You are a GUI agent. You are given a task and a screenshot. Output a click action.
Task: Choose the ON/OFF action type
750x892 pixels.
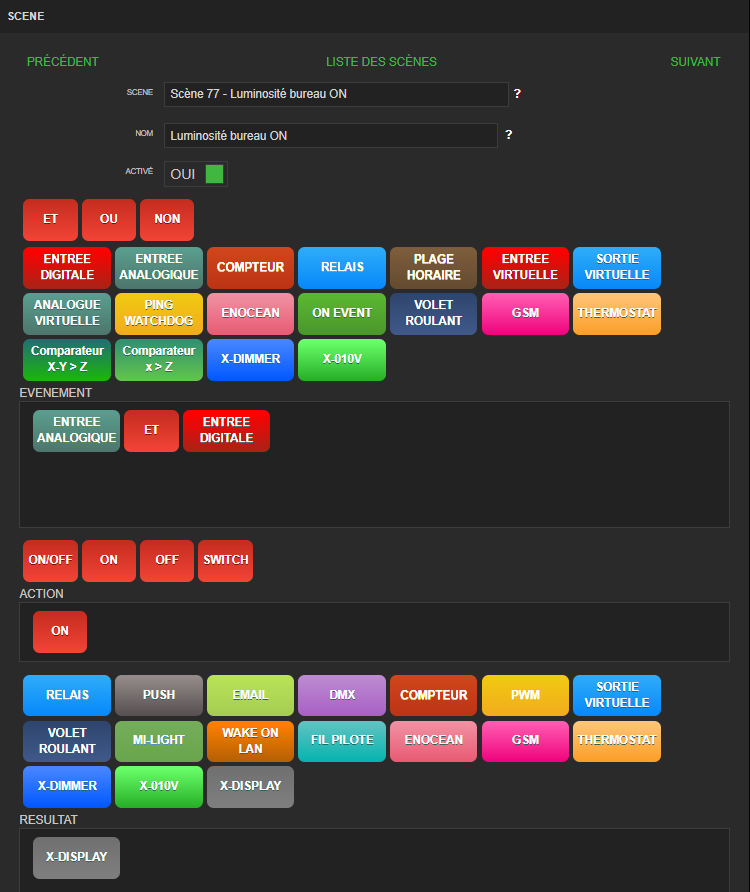tap(50, 560)
